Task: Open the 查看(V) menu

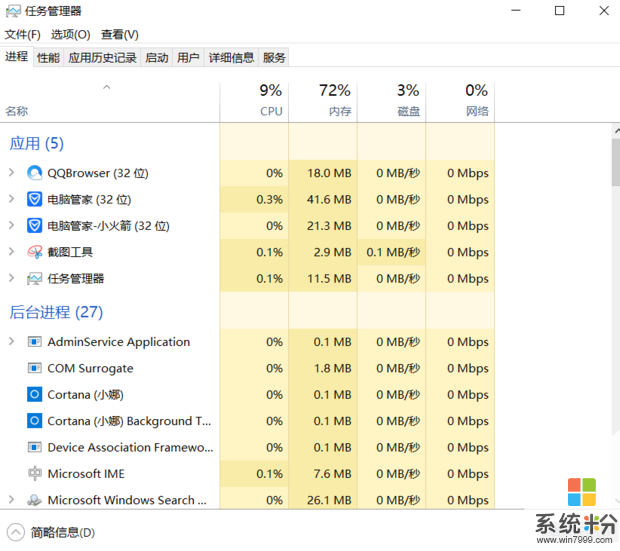Action: tap(120, 35)
